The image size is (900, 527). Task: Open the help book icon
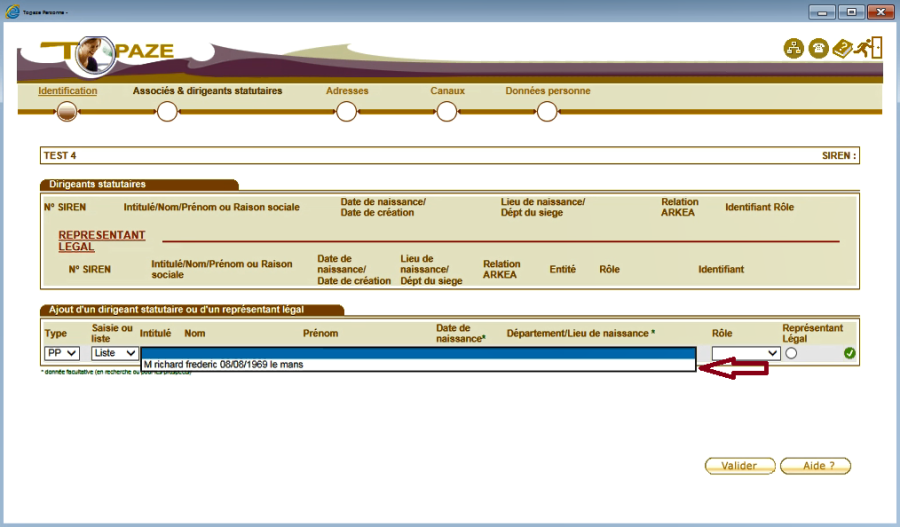(842, 49)
